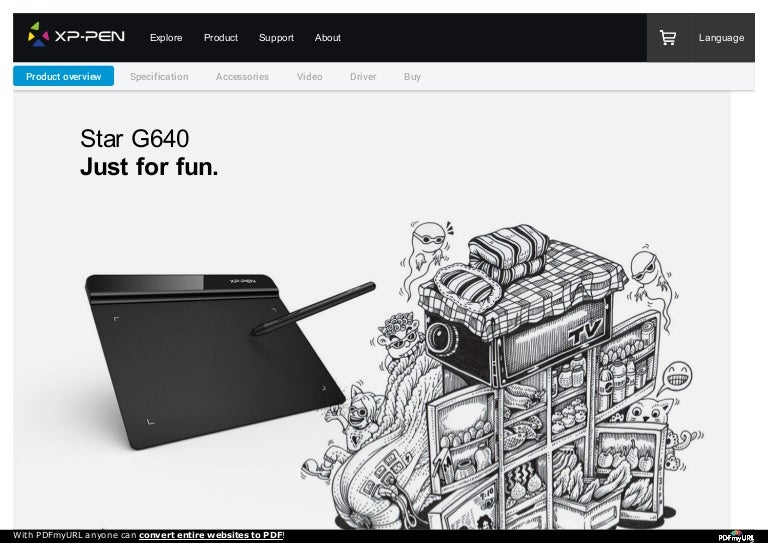768x543 pixels.
Task: Click the PDFmyURL logo in the footer
Action: coord(736,536)
